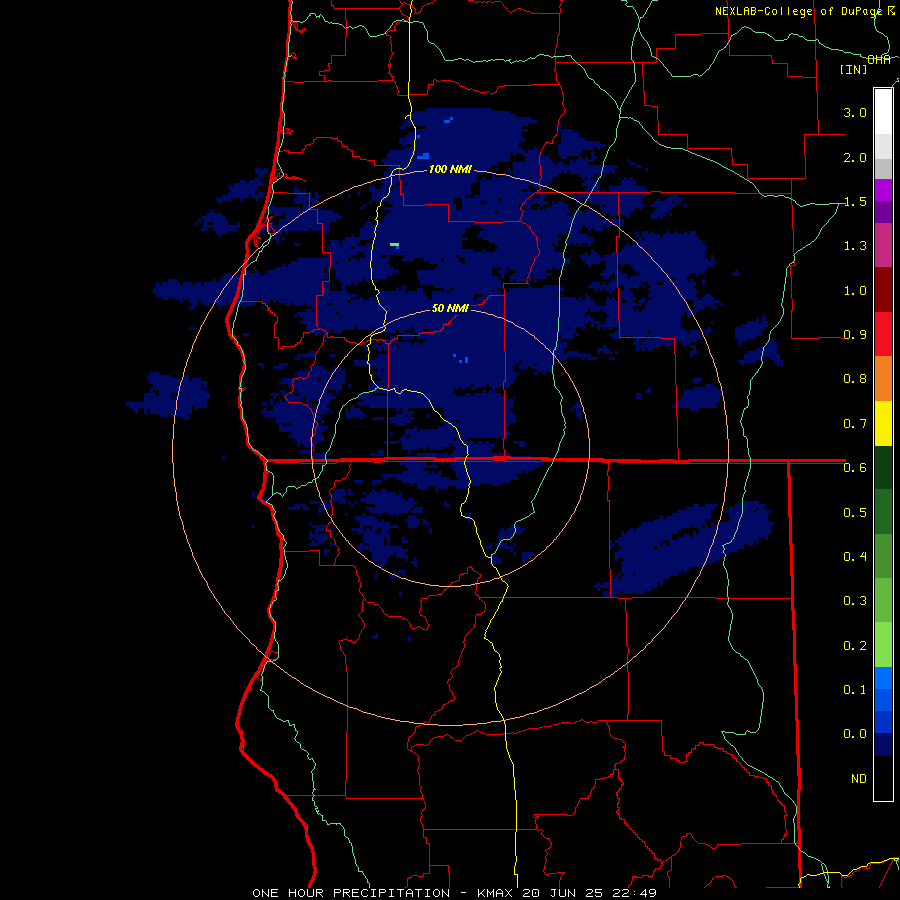Click the 0.0 legend value
The width and height of the screenshot is (900, 900).
point(855,734)
